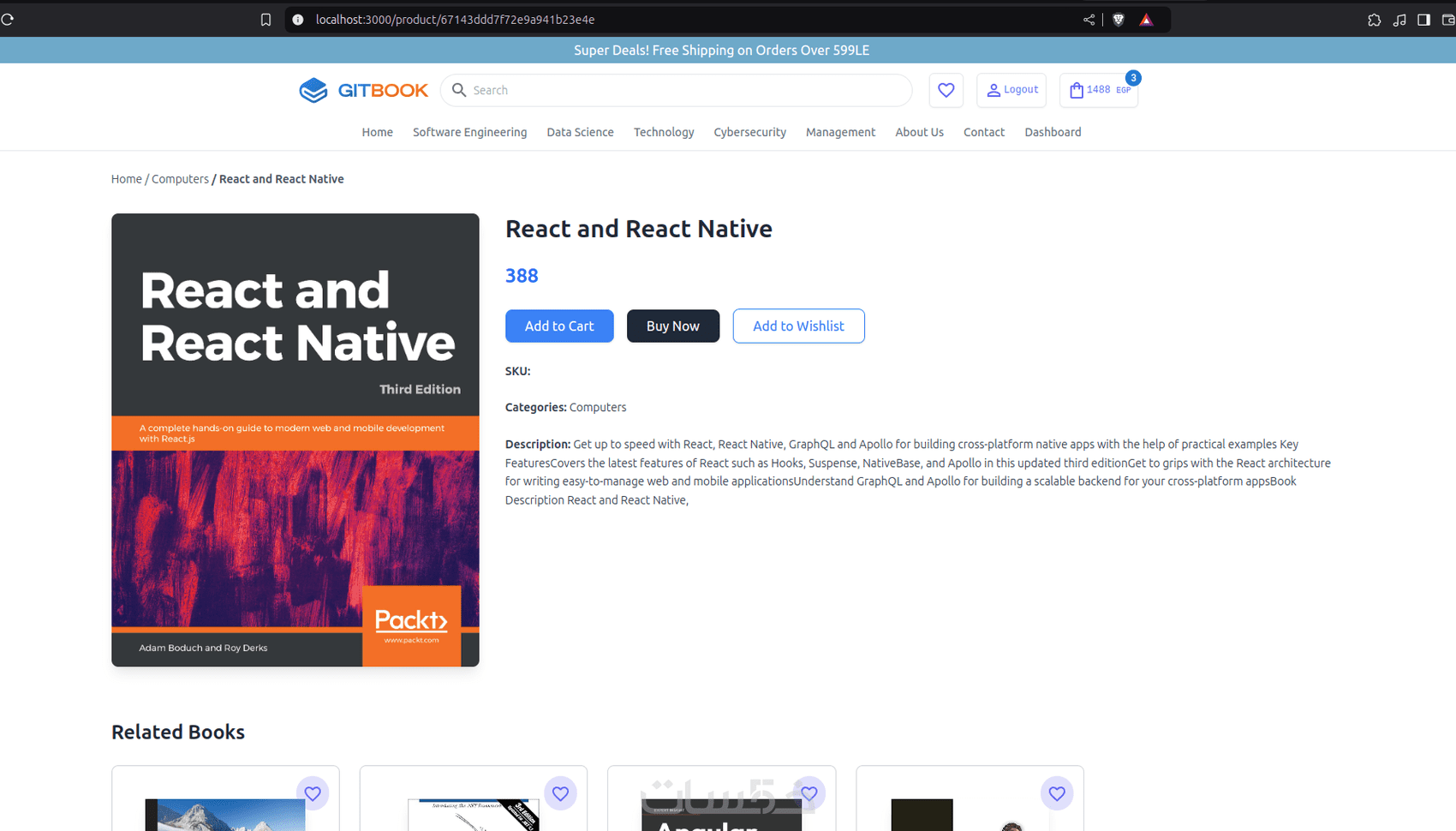The height and width of the screenshot is (831, 1456).
Task: Click the cart item count badge
Action: coord(1133,78)
